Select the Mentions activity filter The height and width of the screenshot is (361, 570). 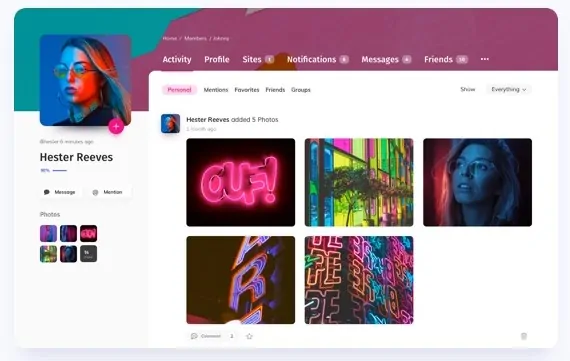click(216, 90)
